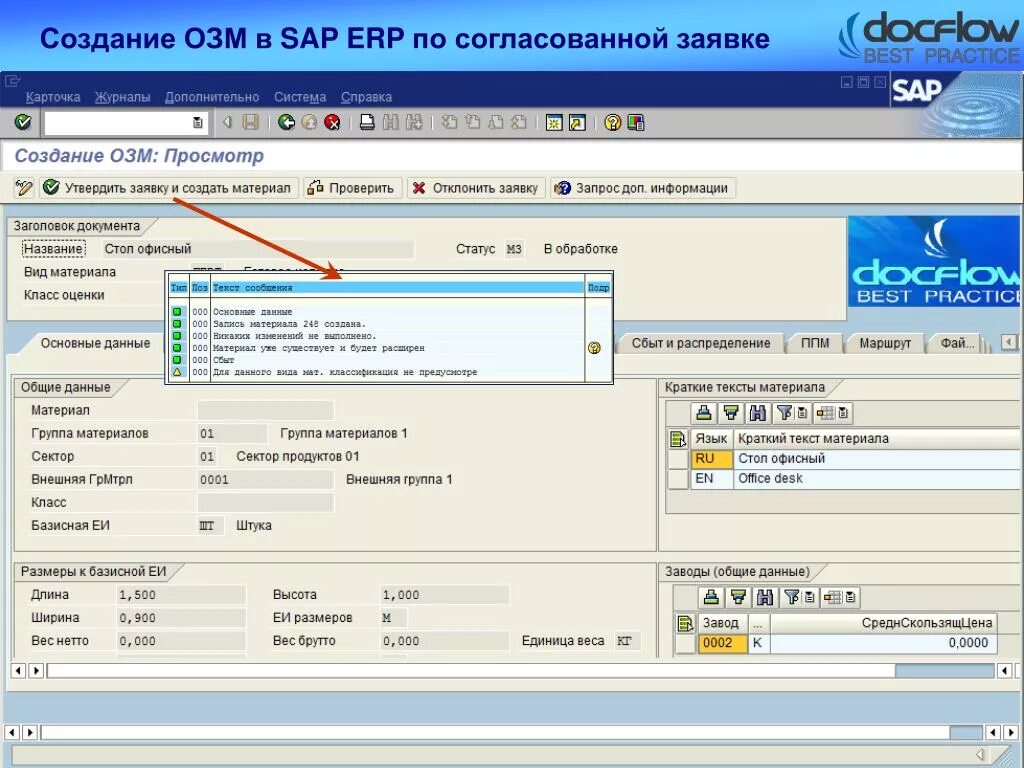
Task: Click 'Утвердить заявку и создать материал' button
Action: [x=169, y=188]
